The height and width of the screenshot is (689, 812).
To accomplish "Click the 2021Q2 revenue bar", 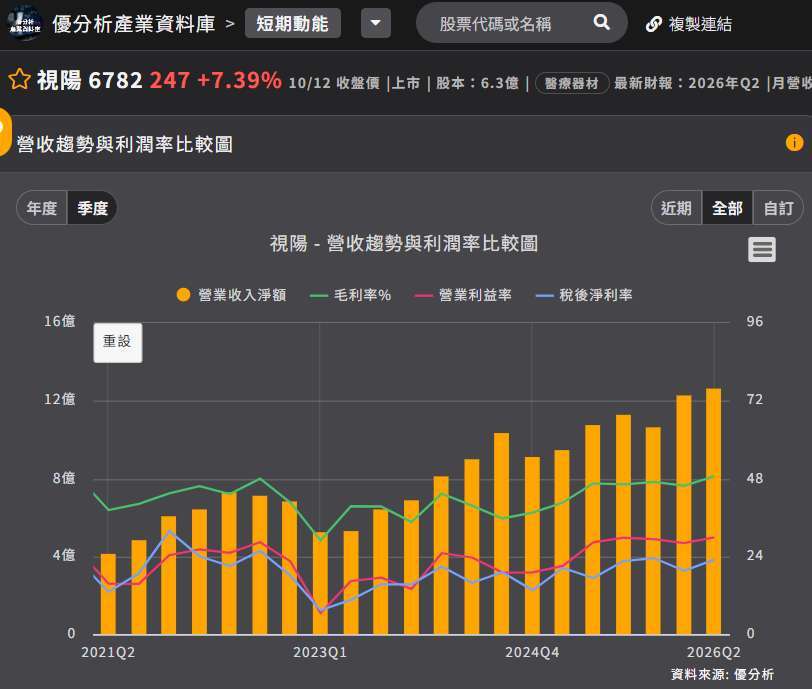I will click(x=108, y=594).
